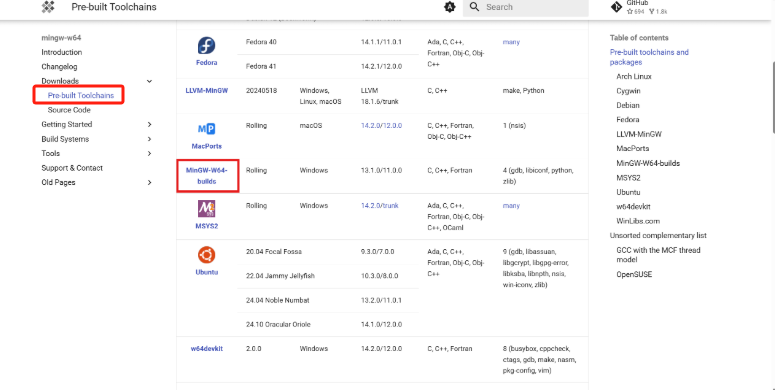775x390 pixels.
Task: Open the MacPorts text link
Action: click(207, 146)
